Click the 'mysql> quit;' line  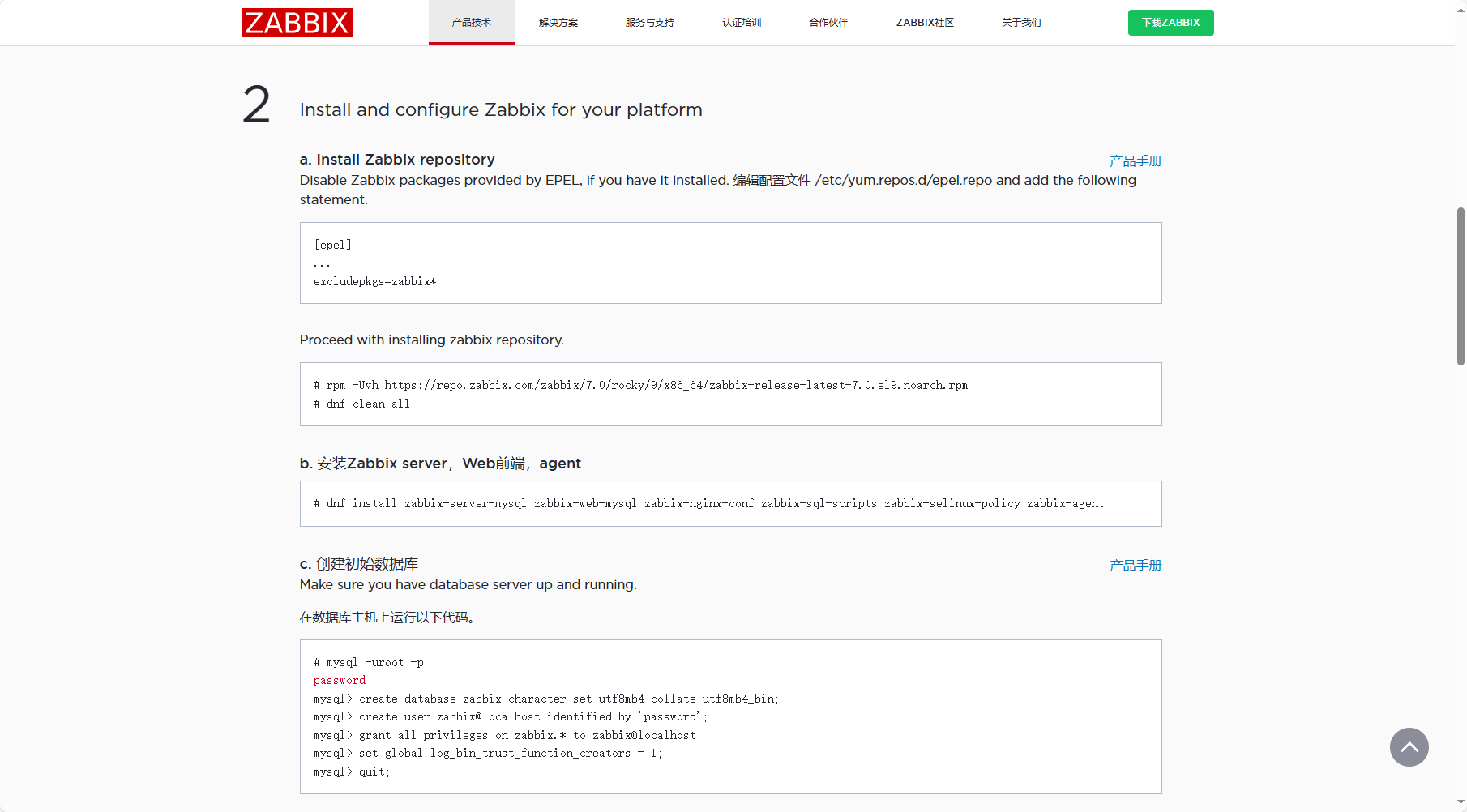click(x=352, y=771)
